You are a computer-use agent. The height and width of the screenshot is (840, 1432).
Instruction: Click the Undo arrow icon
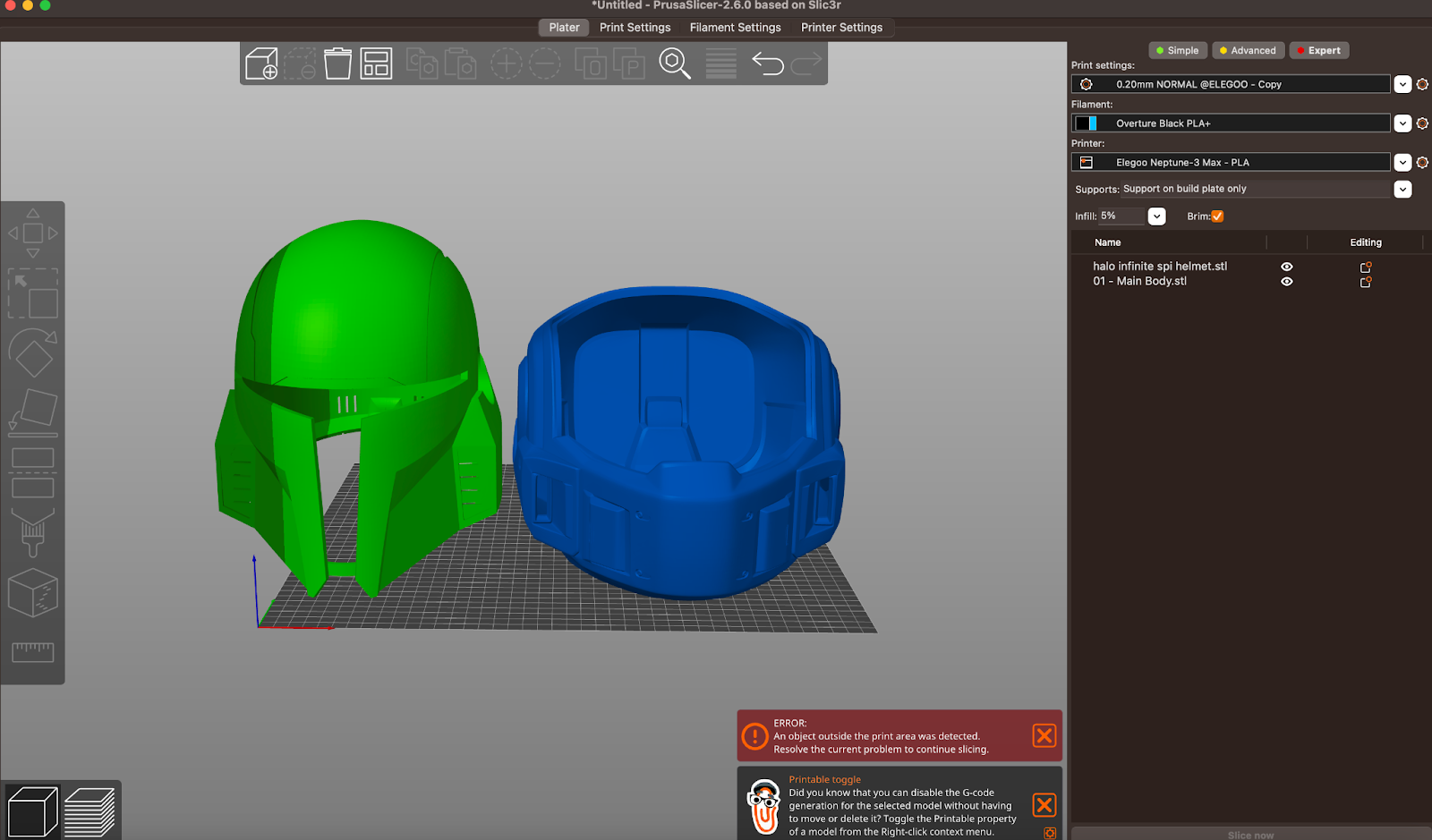tap(767, 64)
